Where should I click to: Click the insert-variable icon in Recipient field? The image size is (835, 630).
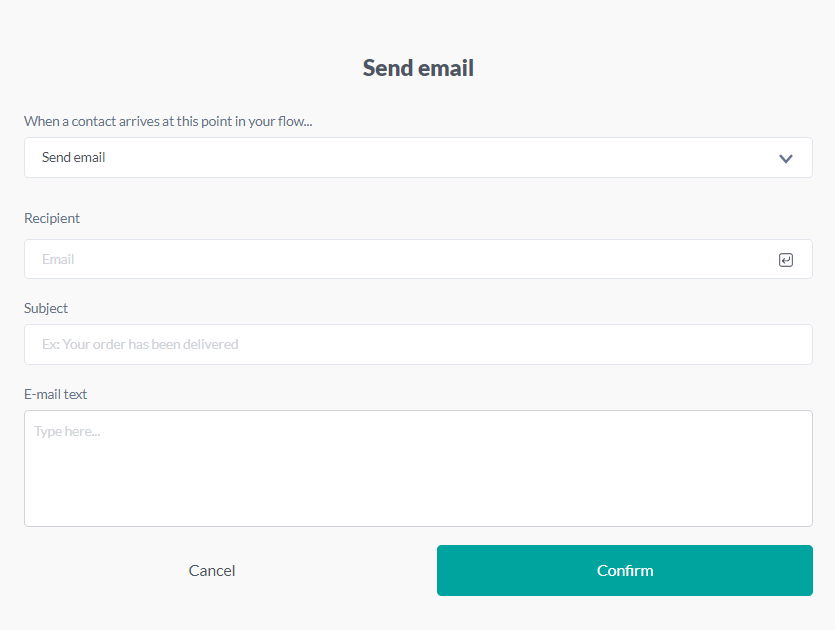click(786, 260)
